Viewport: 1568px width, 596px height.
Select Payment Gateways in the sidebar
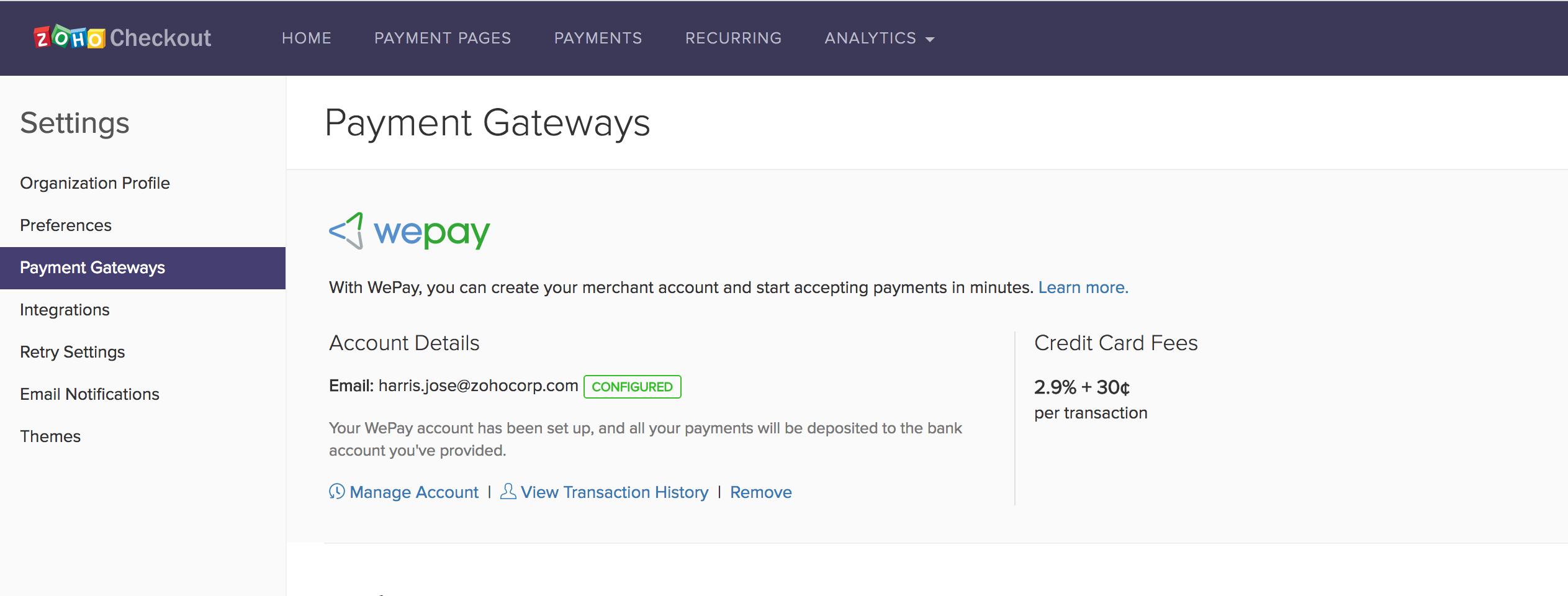[x=92, y=268]
